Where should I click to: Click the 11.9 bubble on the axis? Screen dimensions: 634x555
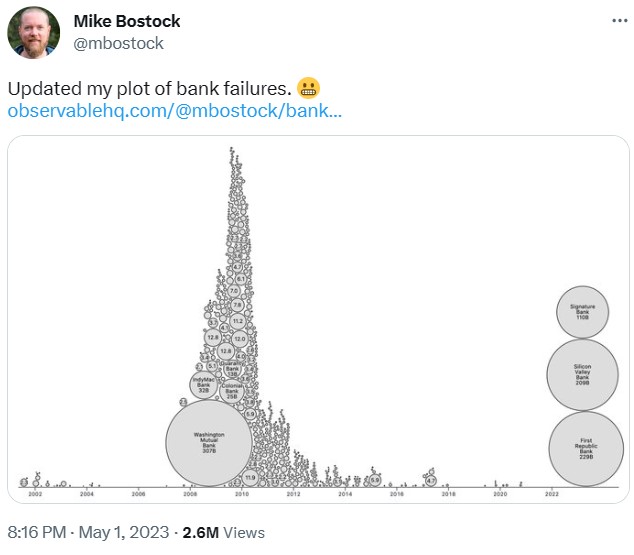[x=250, y=479]
